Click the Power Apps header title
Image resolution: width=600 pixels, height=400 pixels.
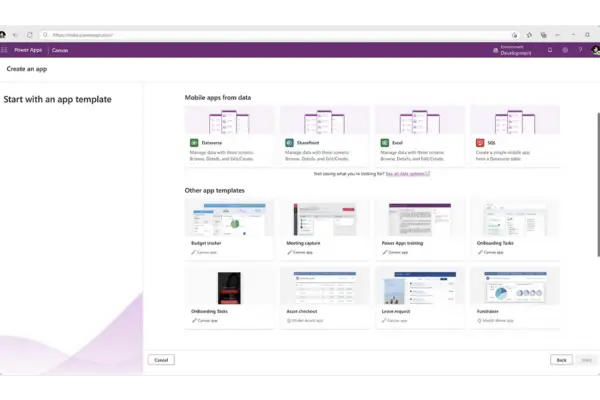click(x=28, y=50)
